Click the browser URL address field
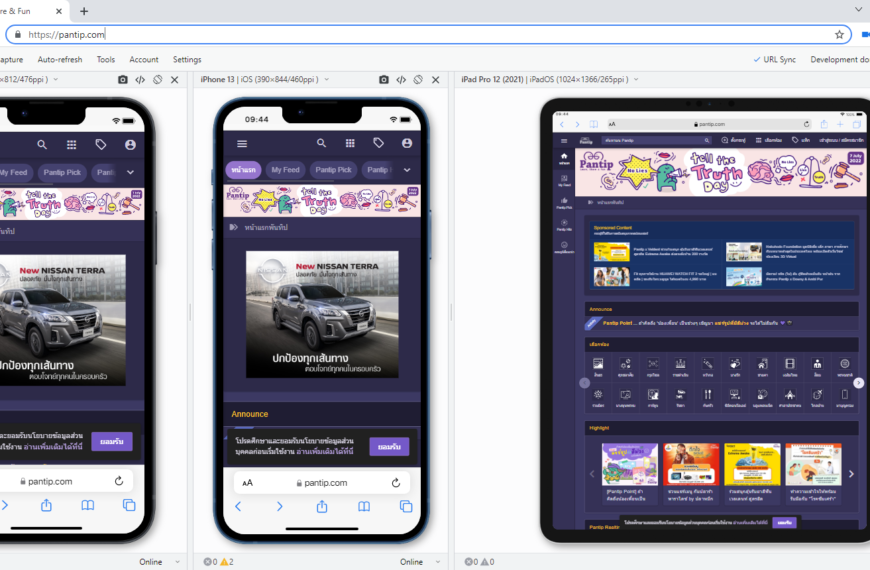 coord(420,34)
